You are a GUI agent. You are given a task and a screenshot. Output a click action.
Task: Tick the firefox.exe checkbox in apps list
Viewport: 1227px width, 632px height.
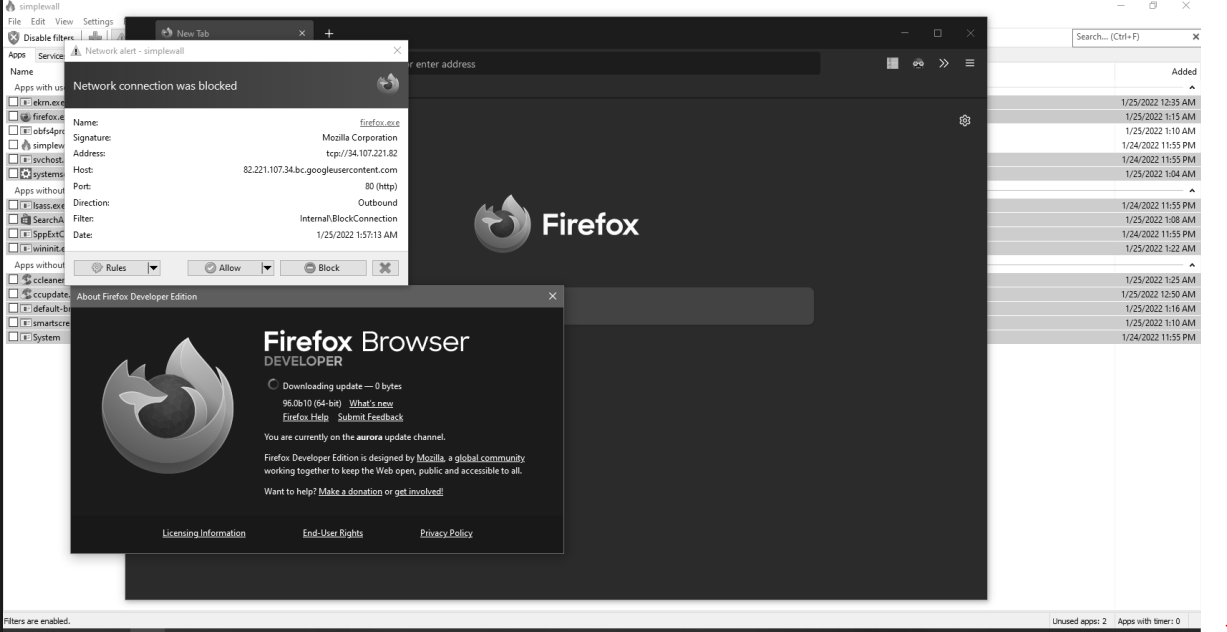coord(13,116)
